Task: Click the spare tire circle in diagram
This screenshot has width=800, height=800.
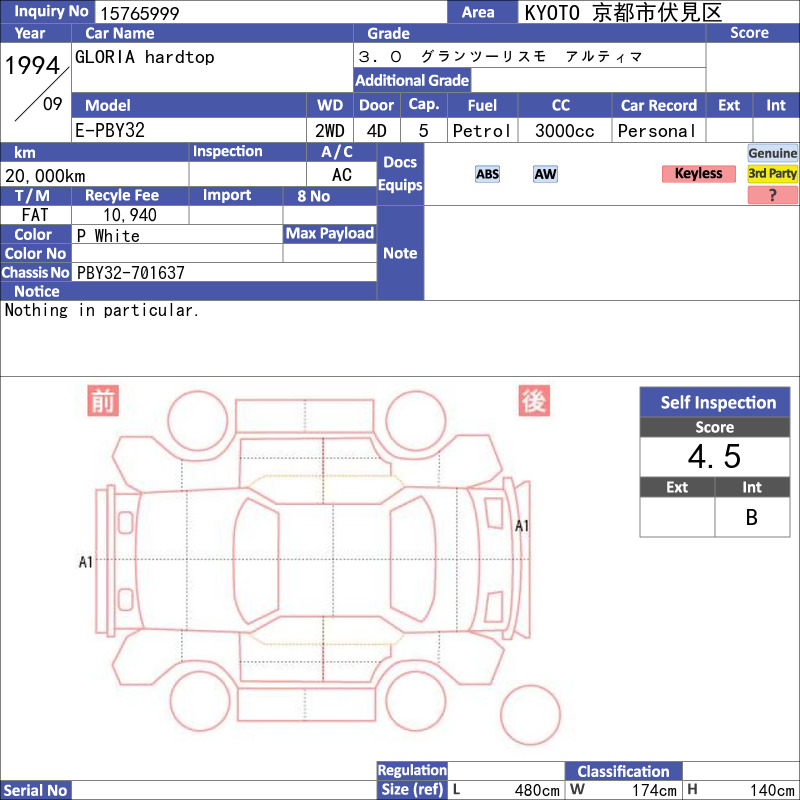Action: [x=530, y=715]
